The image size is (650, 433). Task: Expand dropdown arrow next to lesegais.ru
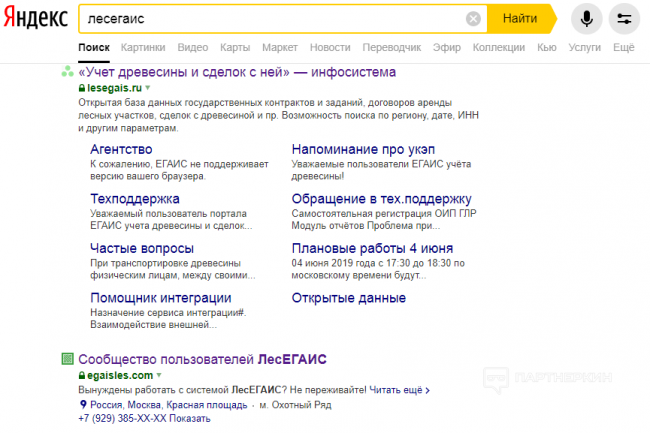[x=146, y=88]
